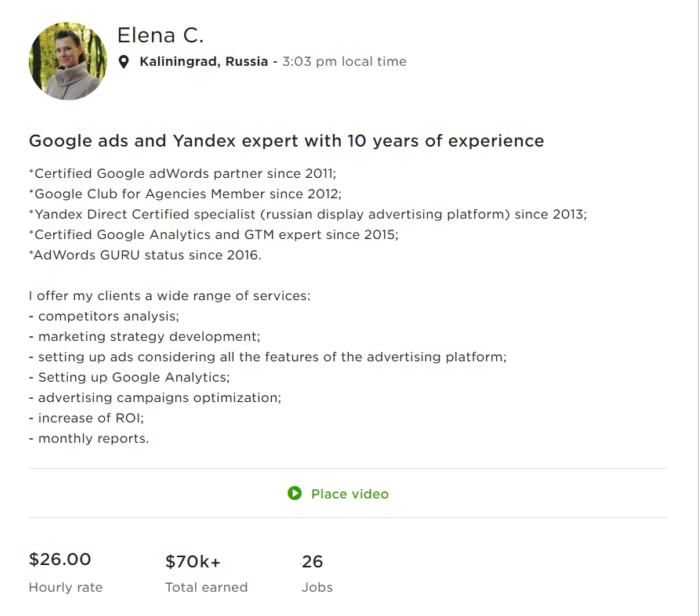Click the $26.00 hourly rate value
This screenshot has width=700, height=616.
(60, 560)
